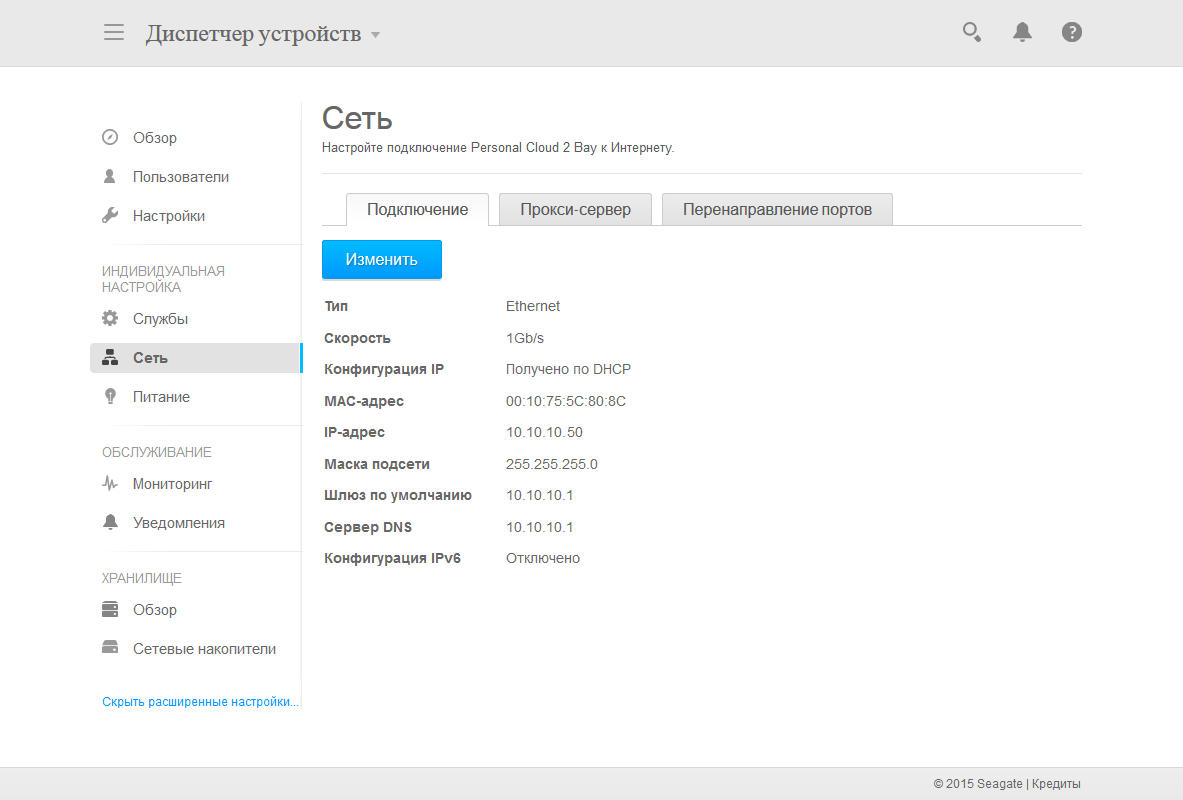Click the gear icon beside Службы
The height and width of the screenshot is (800, 1183).
(x=110, y=318)
